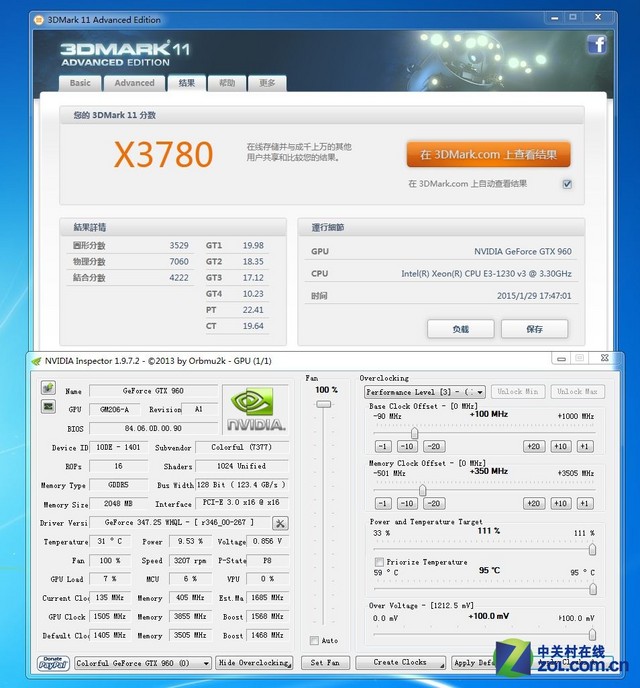Click the Memory Clock Offset slider handle
The image size is (640, 688).
click(422, 490)
